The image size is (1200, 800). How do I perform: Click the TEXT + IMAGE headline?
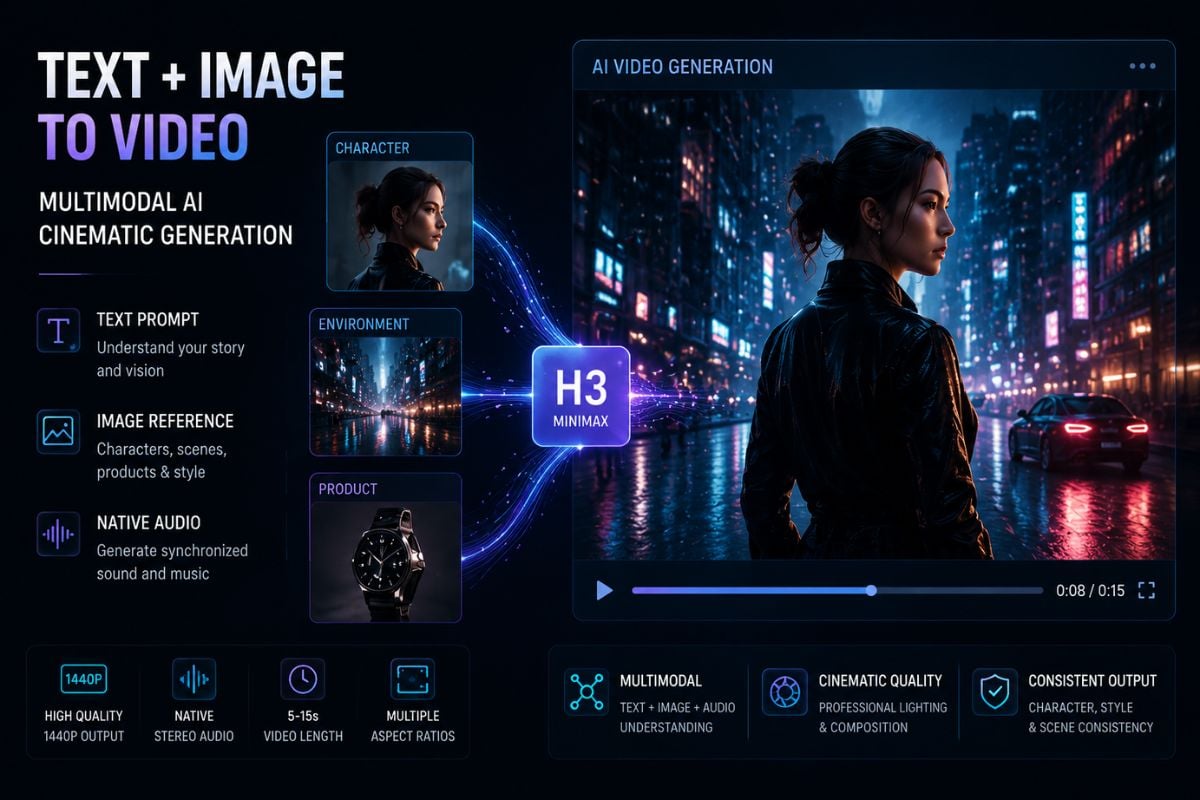(191, 75)
